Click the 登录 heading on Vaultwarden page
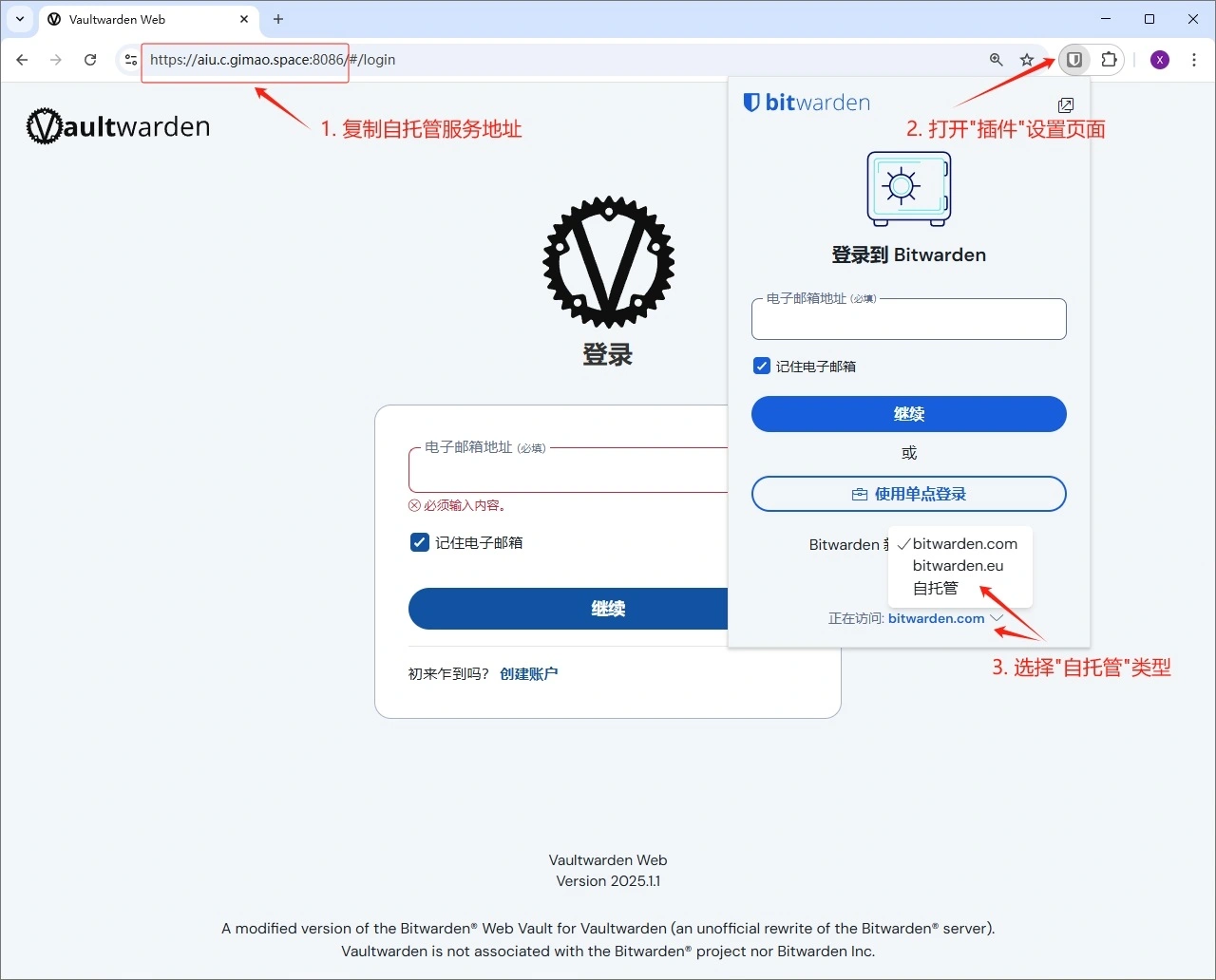The image size is (1216, 980). click(x=608, y=355)
